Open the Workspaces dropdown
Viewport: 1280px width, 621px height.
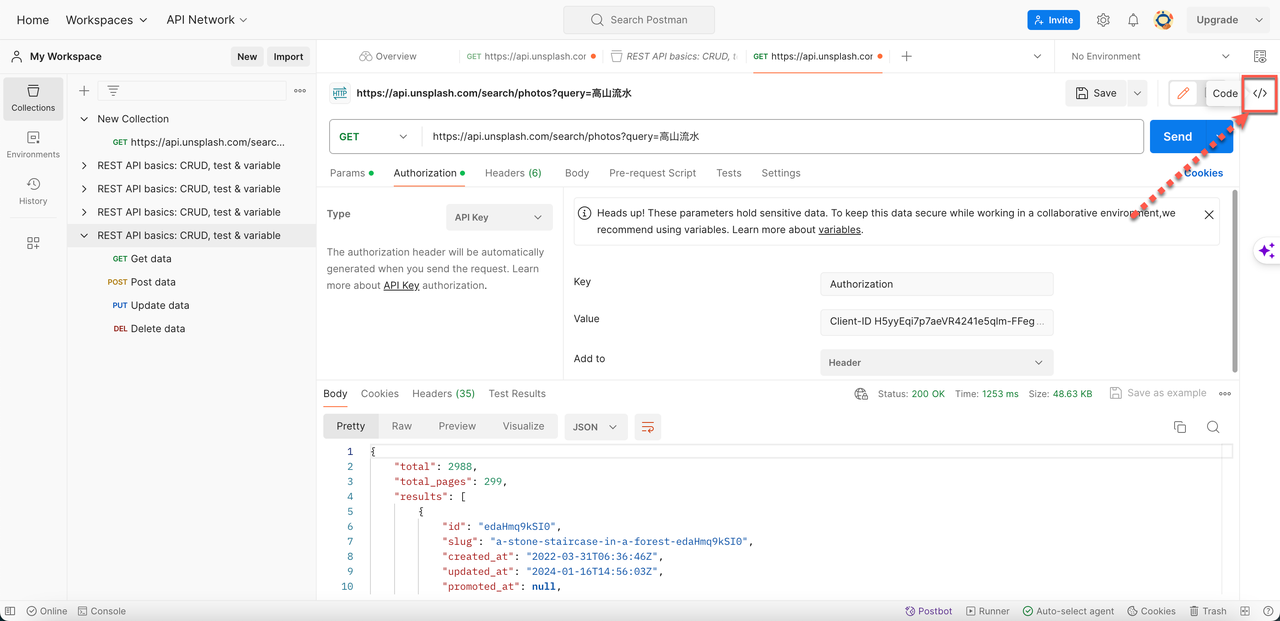106,20
